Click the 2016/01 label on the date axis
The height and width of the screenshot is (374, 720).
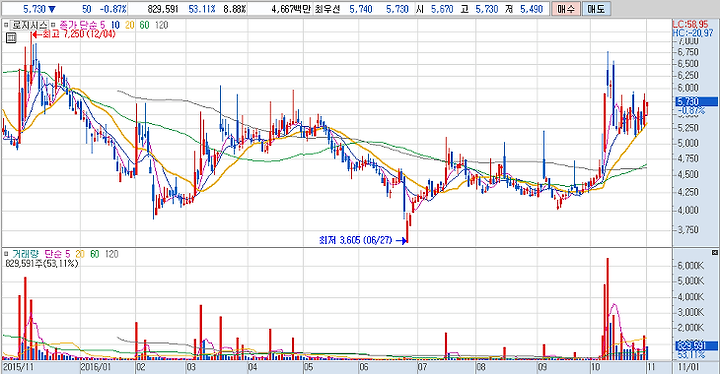[x=96, y=367]
